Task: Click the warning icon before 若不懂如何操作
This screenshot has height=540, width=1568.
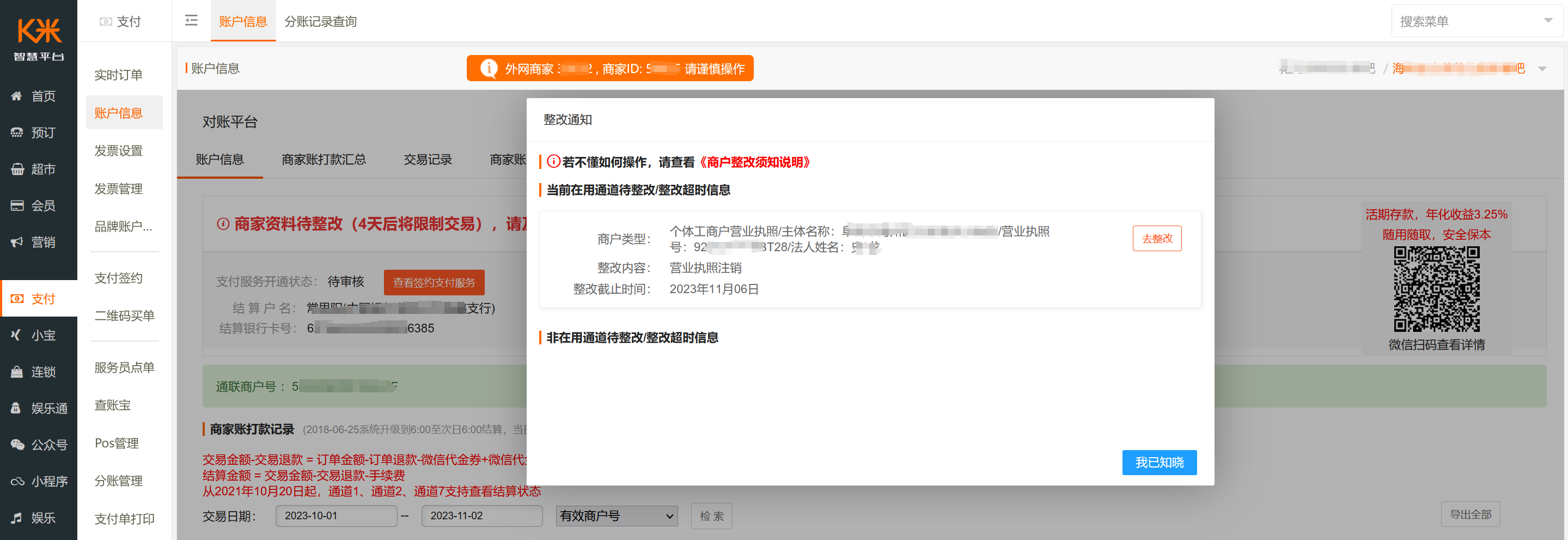Action: coord(553,161)
